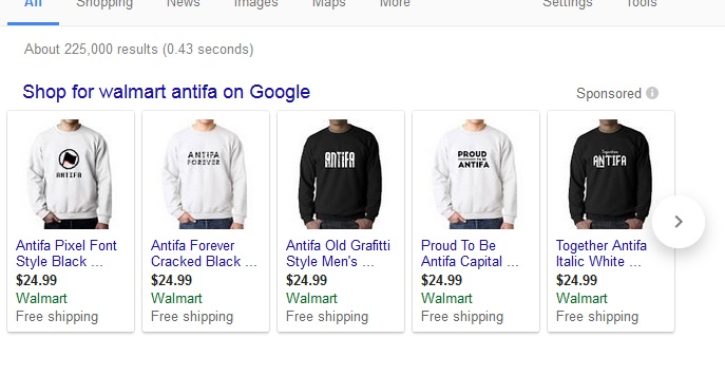Open the Shopping search tab
Viewport: 725px width, 375px height.
(x=104, y=4)
